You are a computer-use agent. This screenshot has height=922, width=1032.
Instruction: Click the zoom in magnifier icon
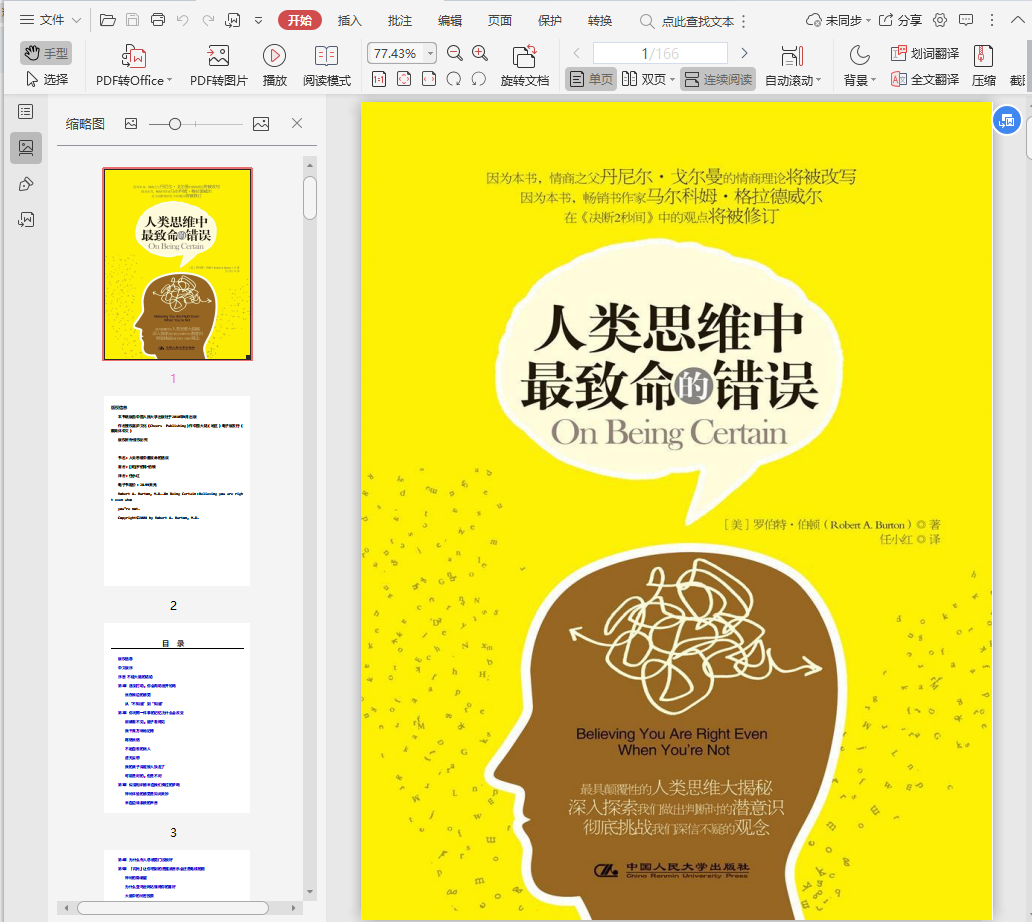(480, 53)
